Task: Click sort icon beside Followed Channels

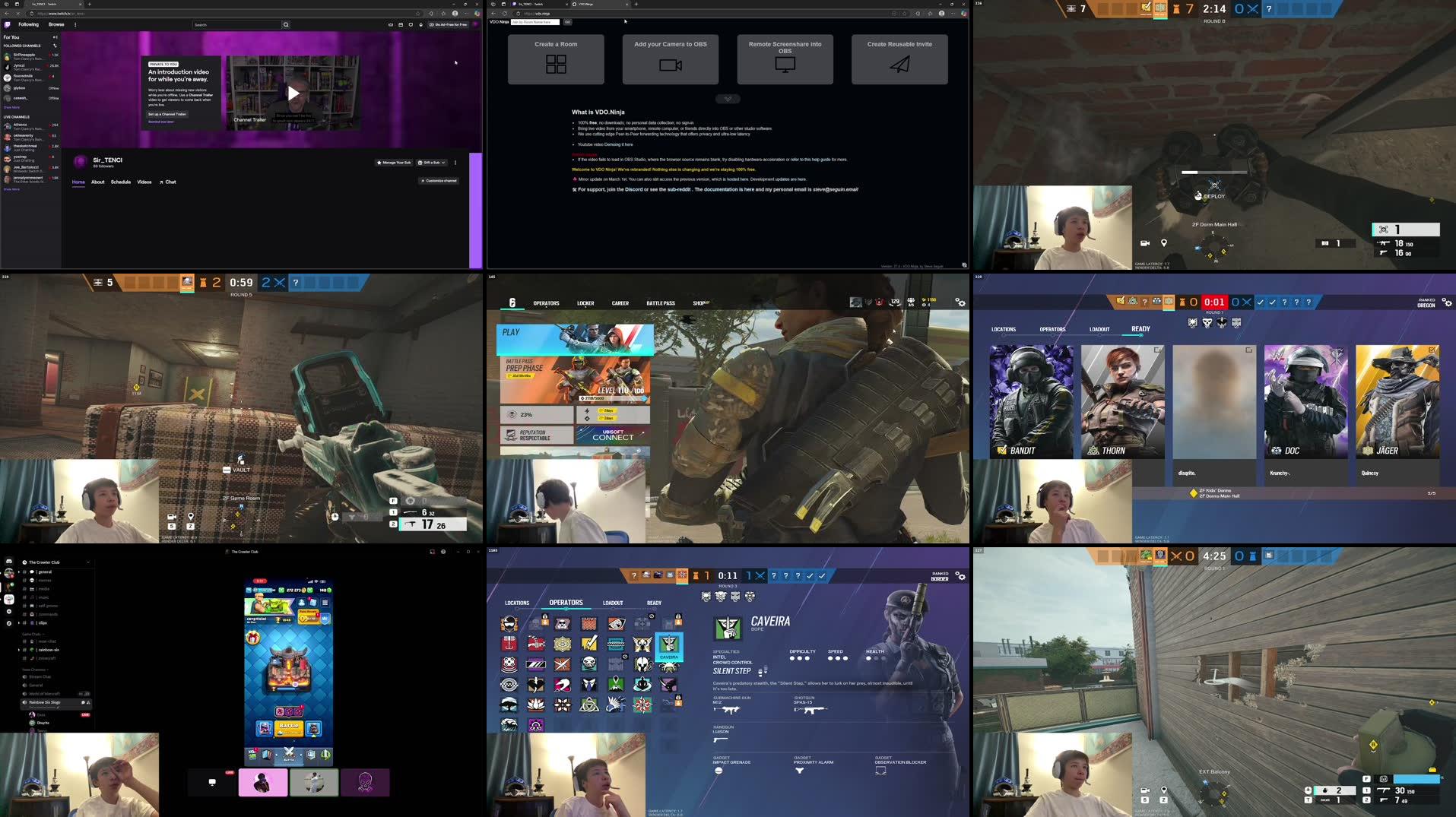Action: click(x=55, y=46)
